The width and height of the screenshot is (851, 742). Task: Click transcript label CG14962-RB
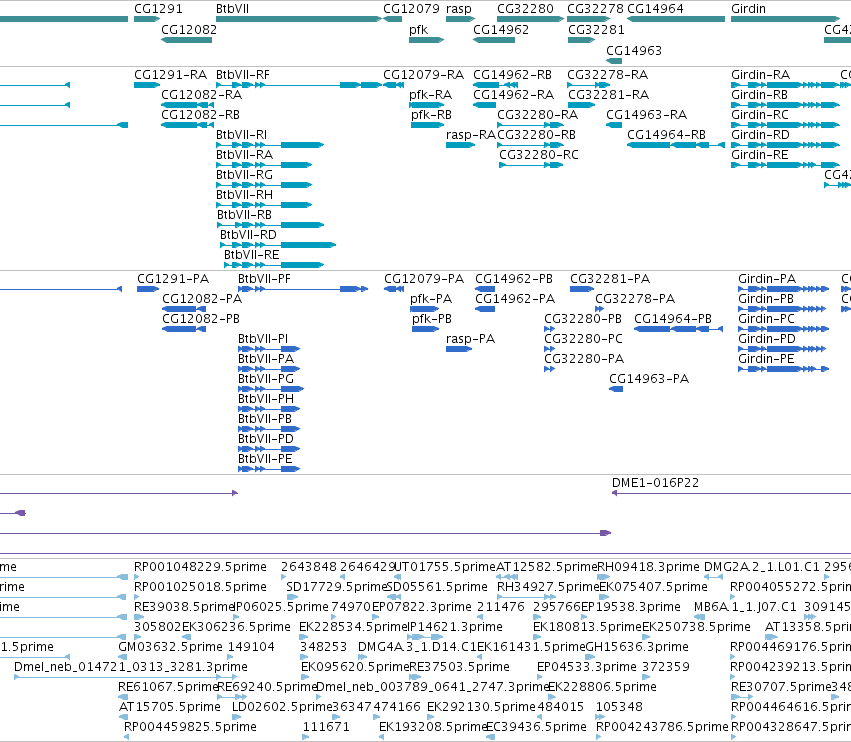512,74
